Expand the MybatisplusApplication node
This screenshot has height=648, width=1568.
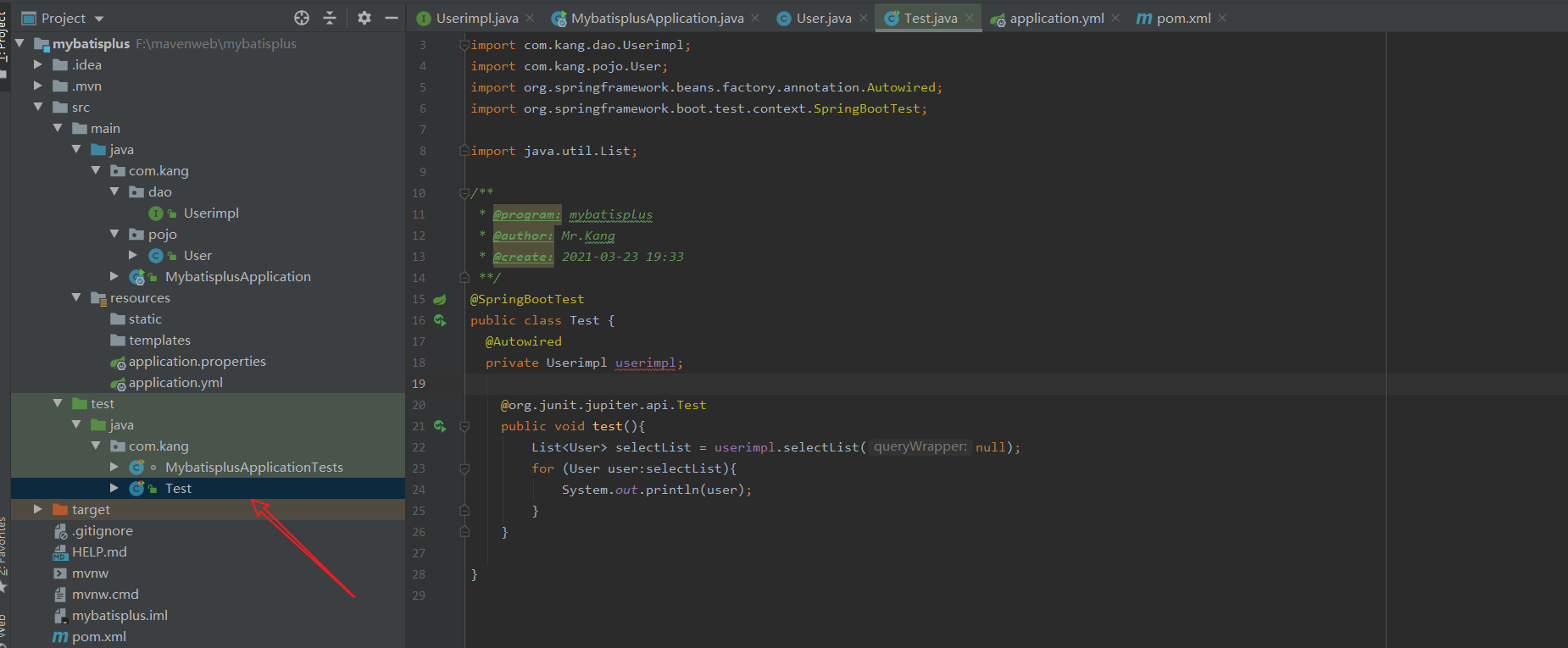(114, 276)
